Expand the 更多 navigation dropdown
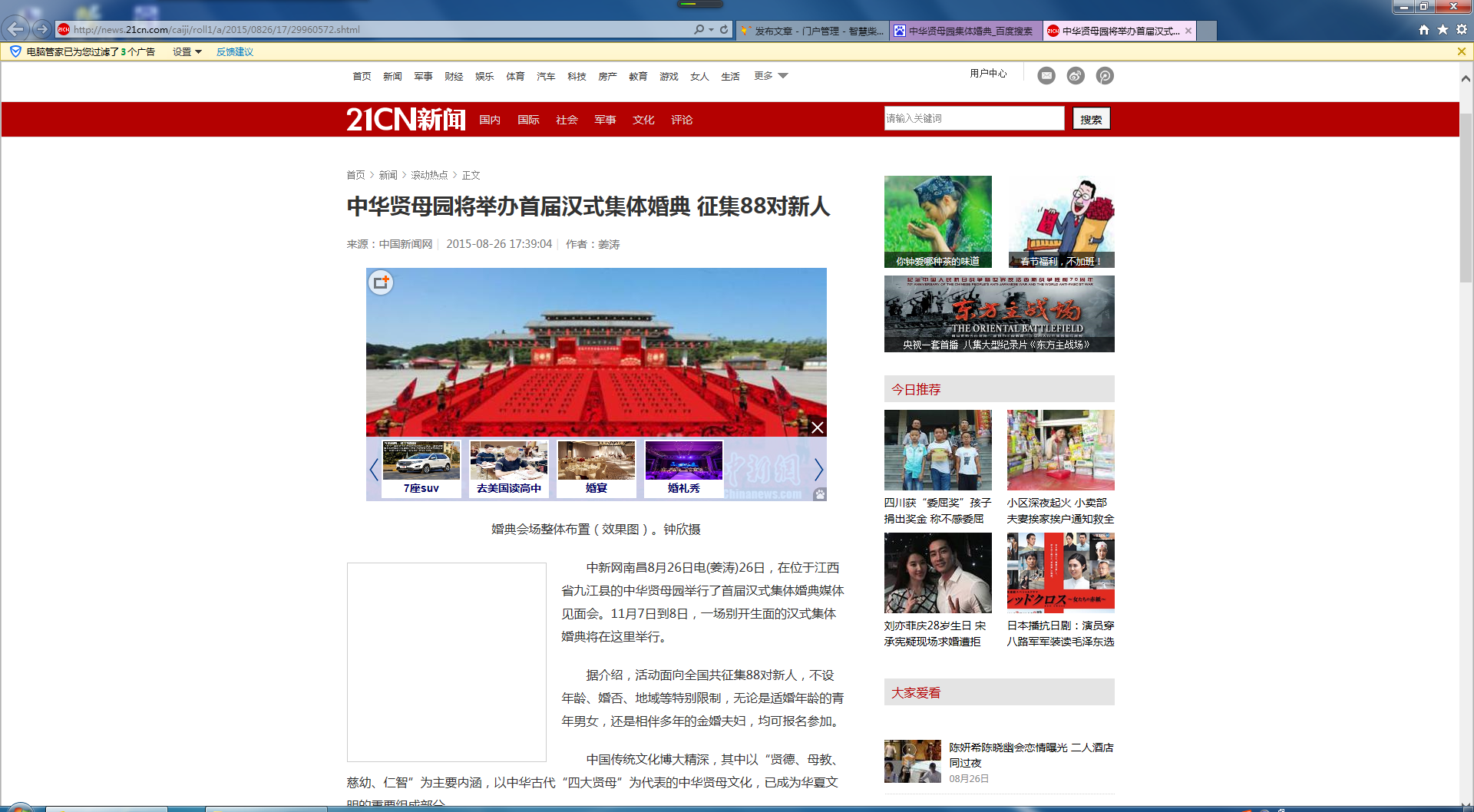This screenshot has height=812, width=1474. (x=771, y=75)
